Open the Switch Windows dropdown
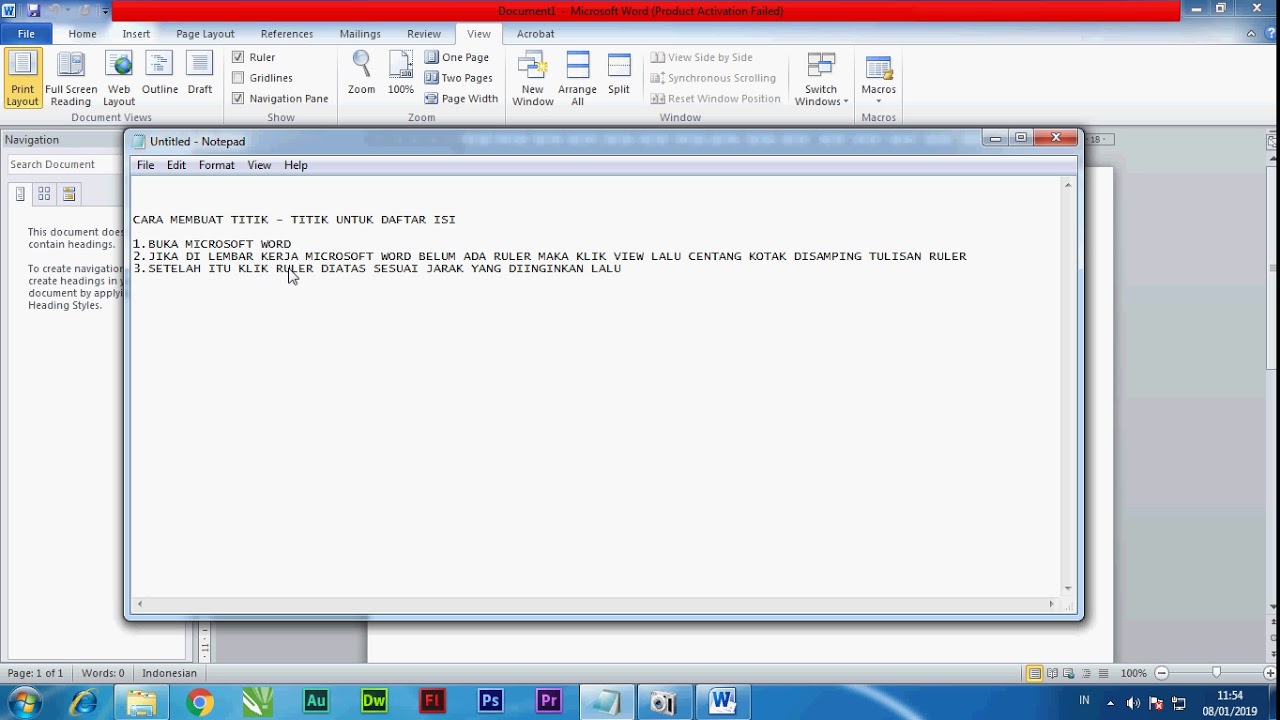 (x=821, y=79)
